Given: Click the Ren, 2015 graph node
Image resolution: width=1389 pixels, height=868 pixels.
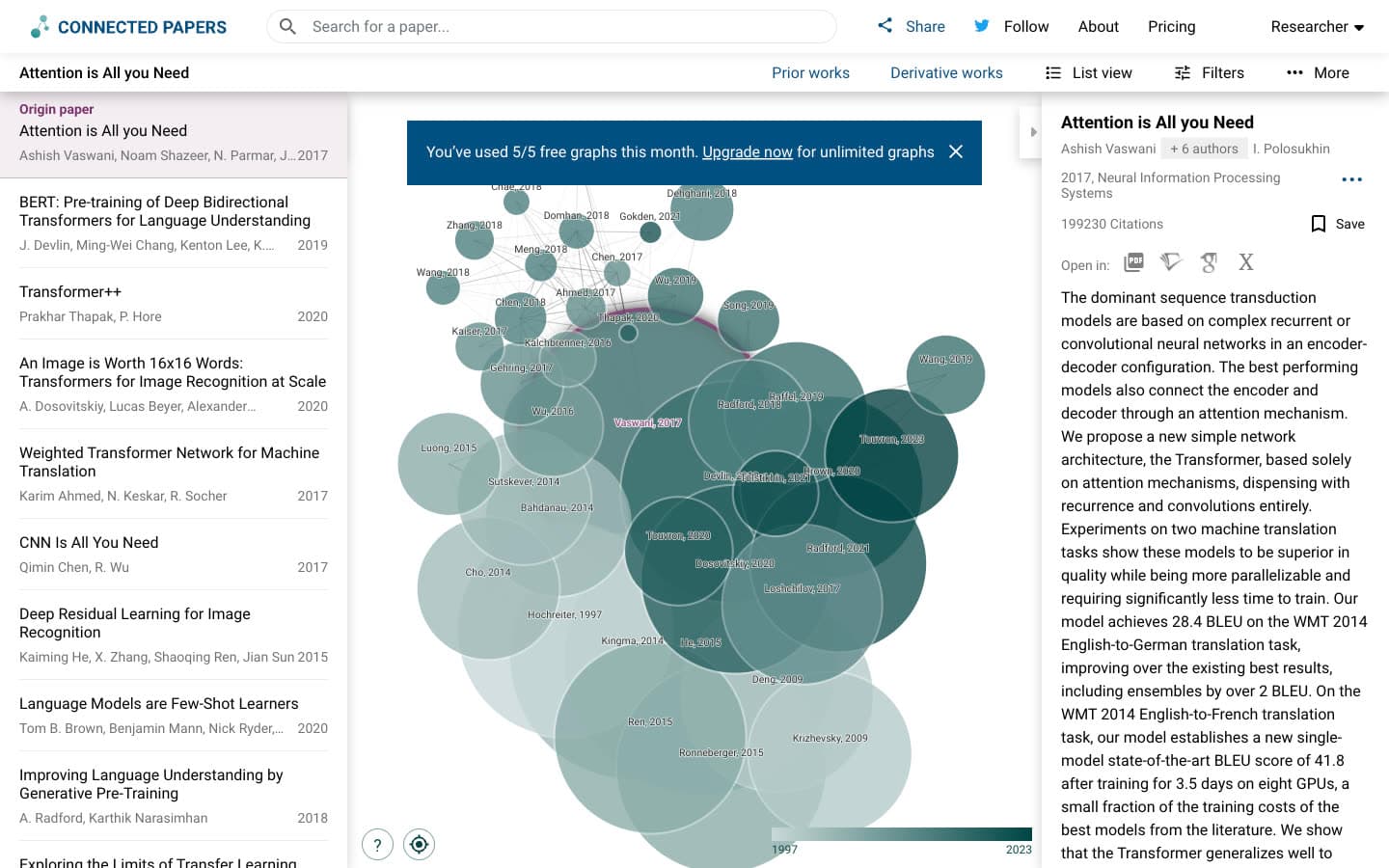Looking at the screenshot, I should (650, 739).
